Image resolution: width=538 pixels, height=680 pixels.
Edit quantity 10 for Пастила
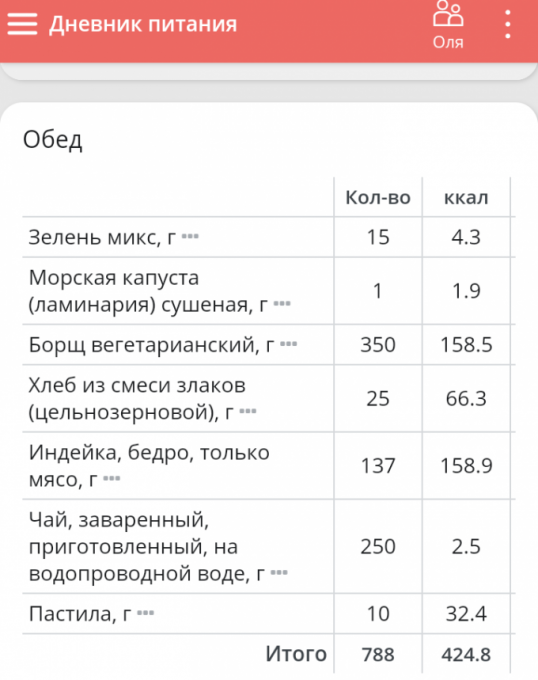[x=378, y=614]
